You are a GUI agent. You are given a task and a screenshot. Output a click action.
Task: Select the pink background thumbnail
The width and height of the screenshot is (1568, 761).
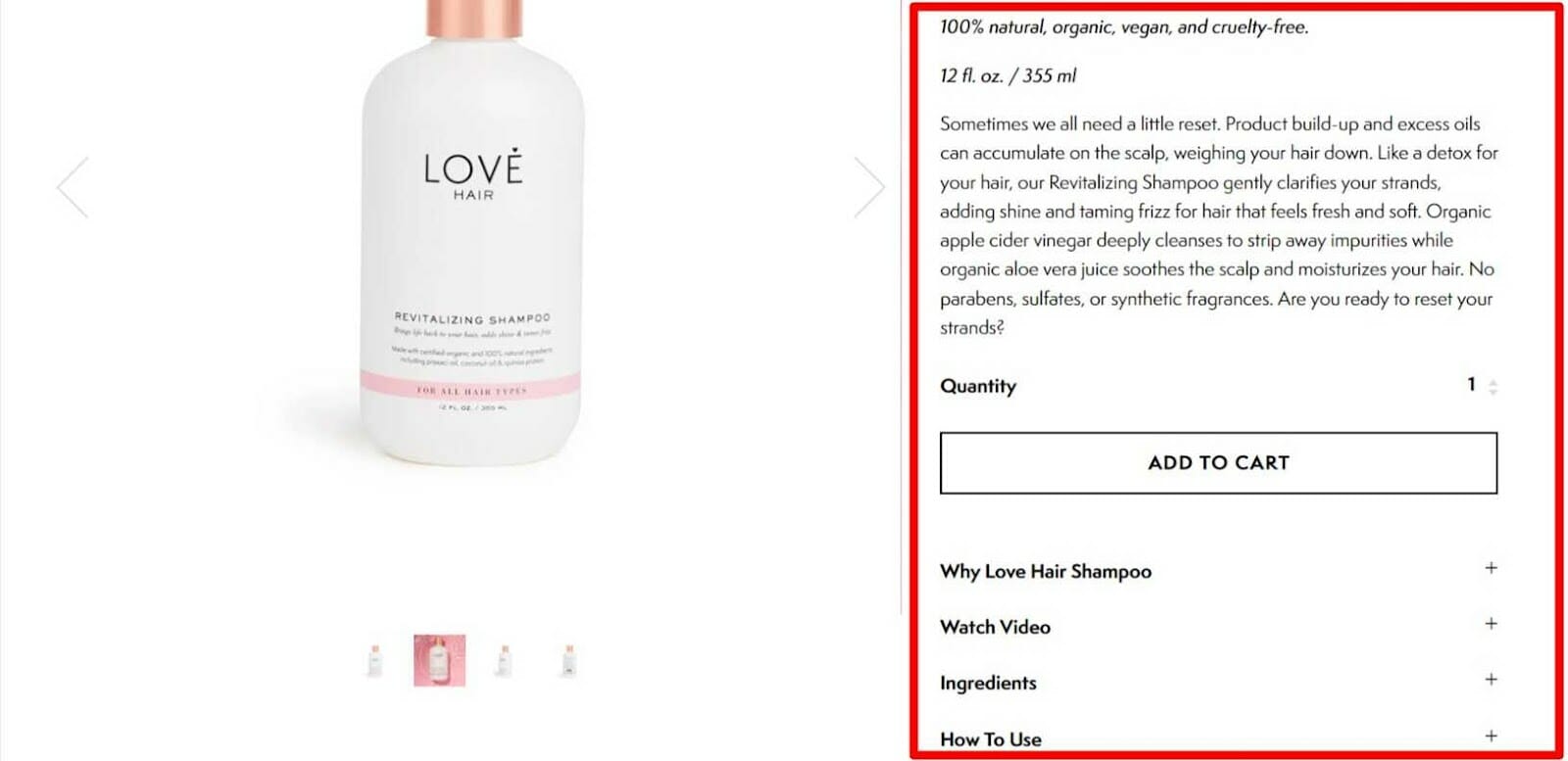pos(439,660)
